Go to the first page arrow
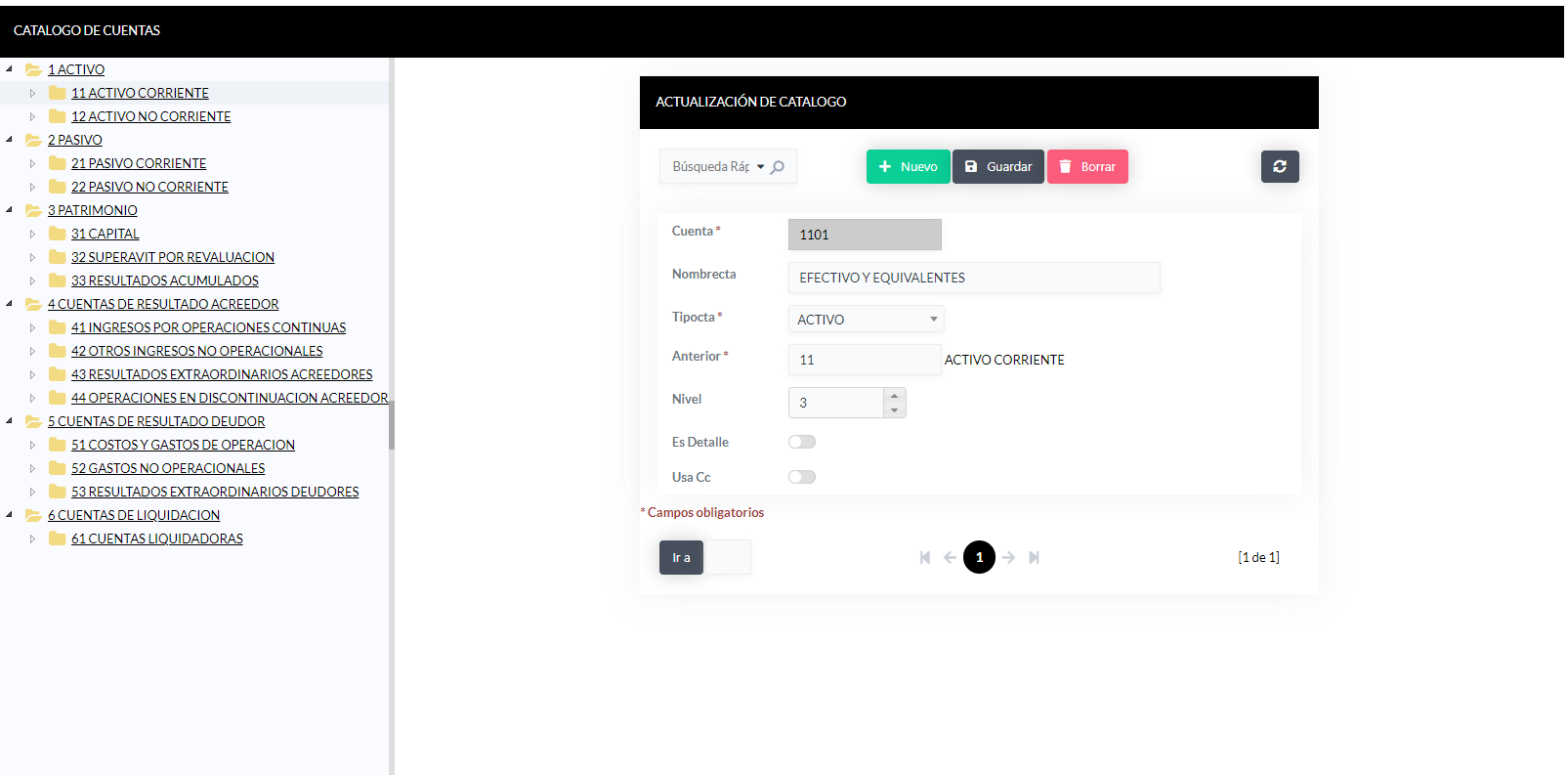This screenshot has height=775, width=1568. click(x=924, y=557)
